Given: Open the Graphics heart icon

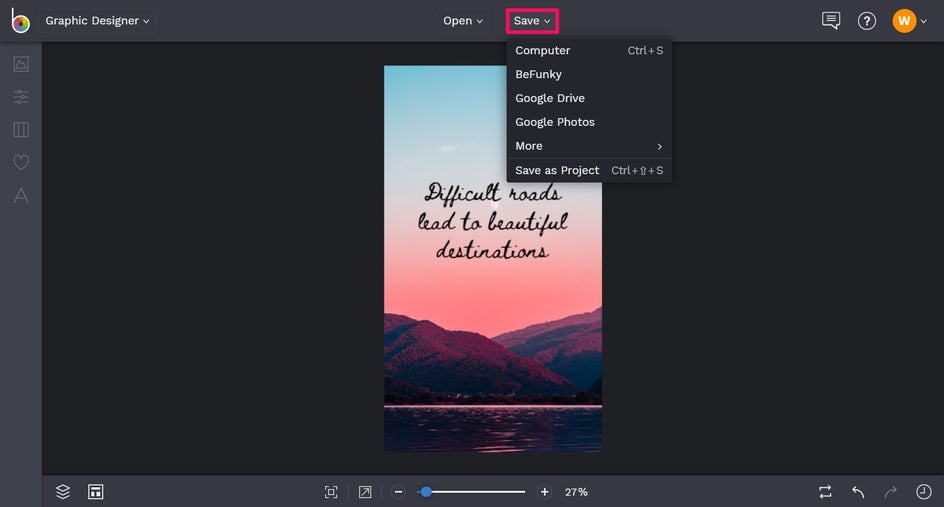Looking at the screenshot, I should coord(21,162).
